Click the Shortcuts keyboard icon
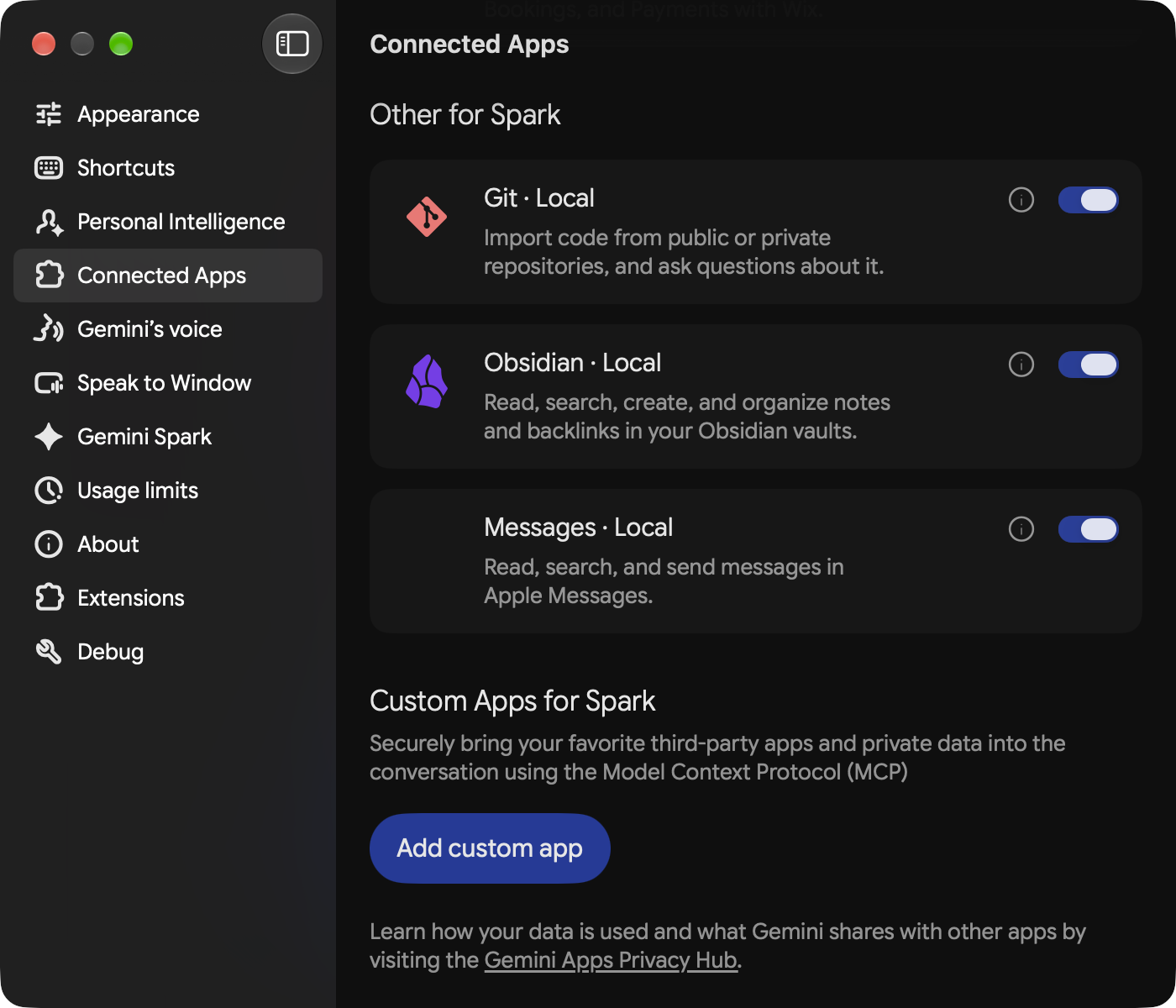The width and height of the screenshot is (1176, 1008). tap(49, 168)
